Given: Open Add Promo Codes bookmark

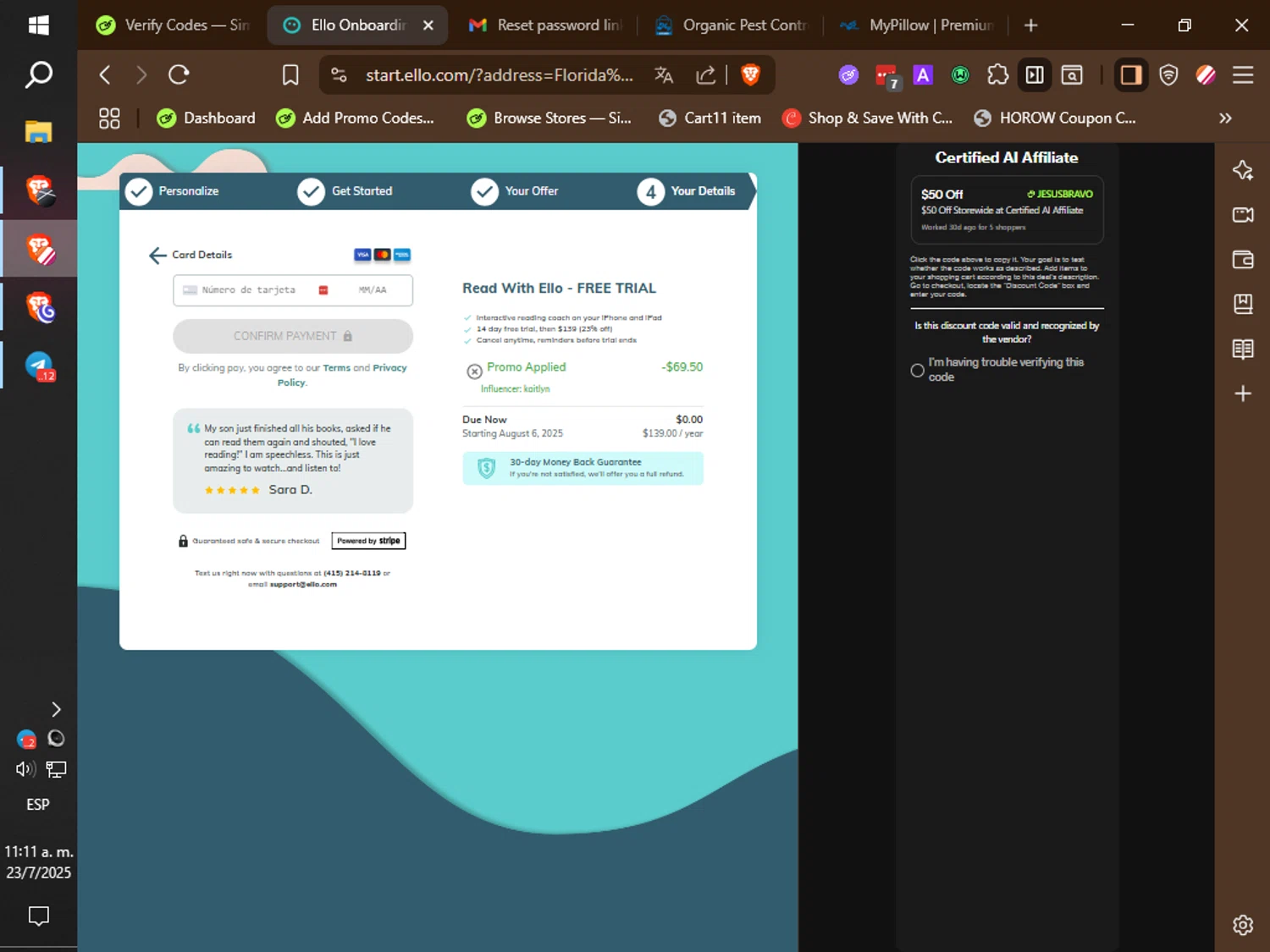Looking at the screenshot, I should 355,118.
